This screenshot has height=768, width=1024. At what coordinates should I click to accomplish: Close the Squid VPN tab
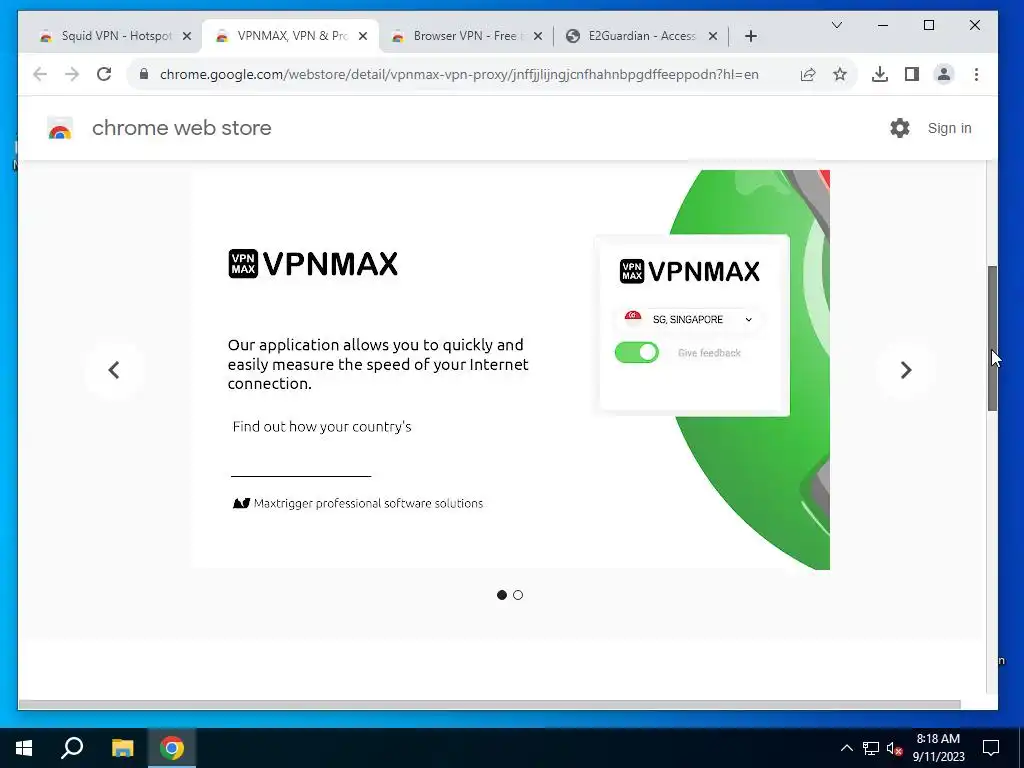187,36
